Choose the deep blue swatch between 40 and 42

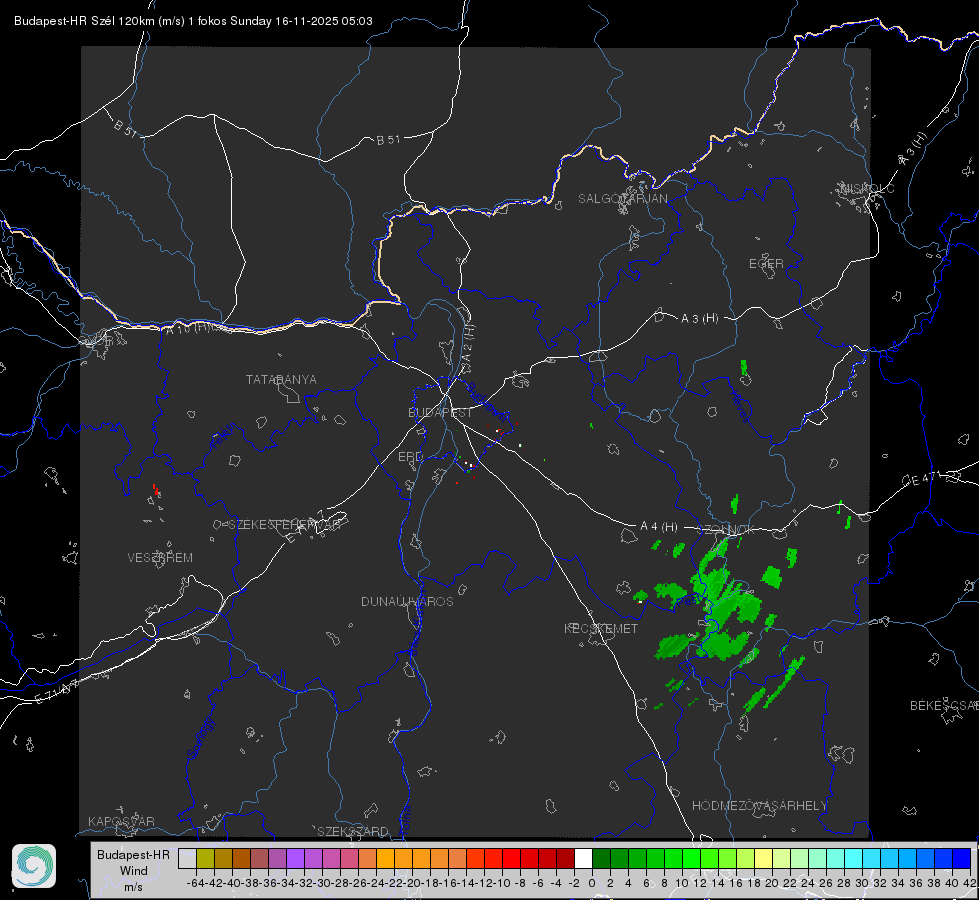[x=962, y=859]
